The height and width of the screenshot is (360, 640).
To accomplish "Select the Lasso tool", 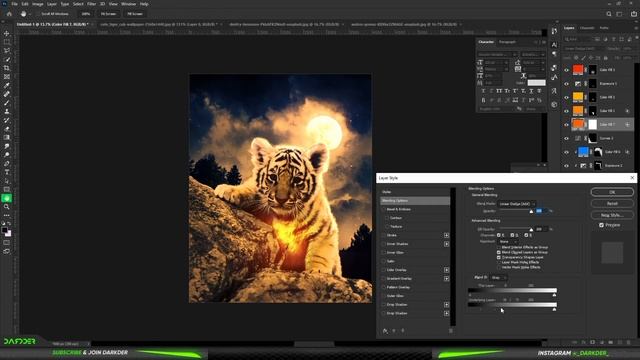I will [7, 51].
